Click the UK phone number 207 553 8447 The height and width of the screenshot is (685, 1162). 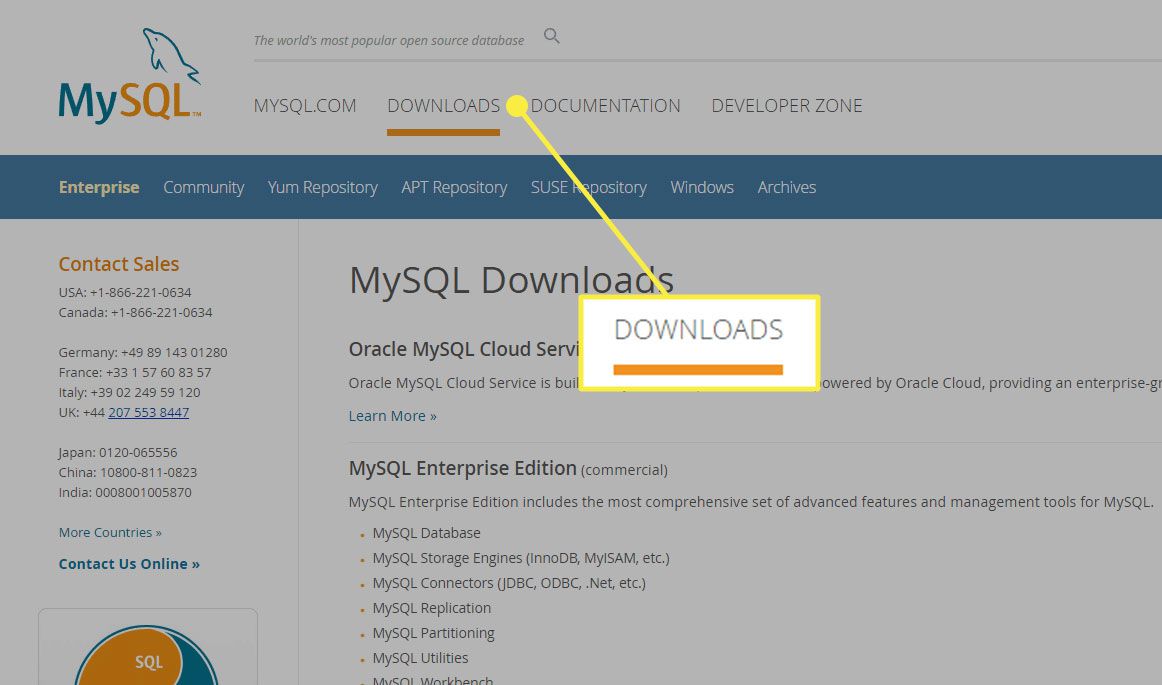pos(148,412)
